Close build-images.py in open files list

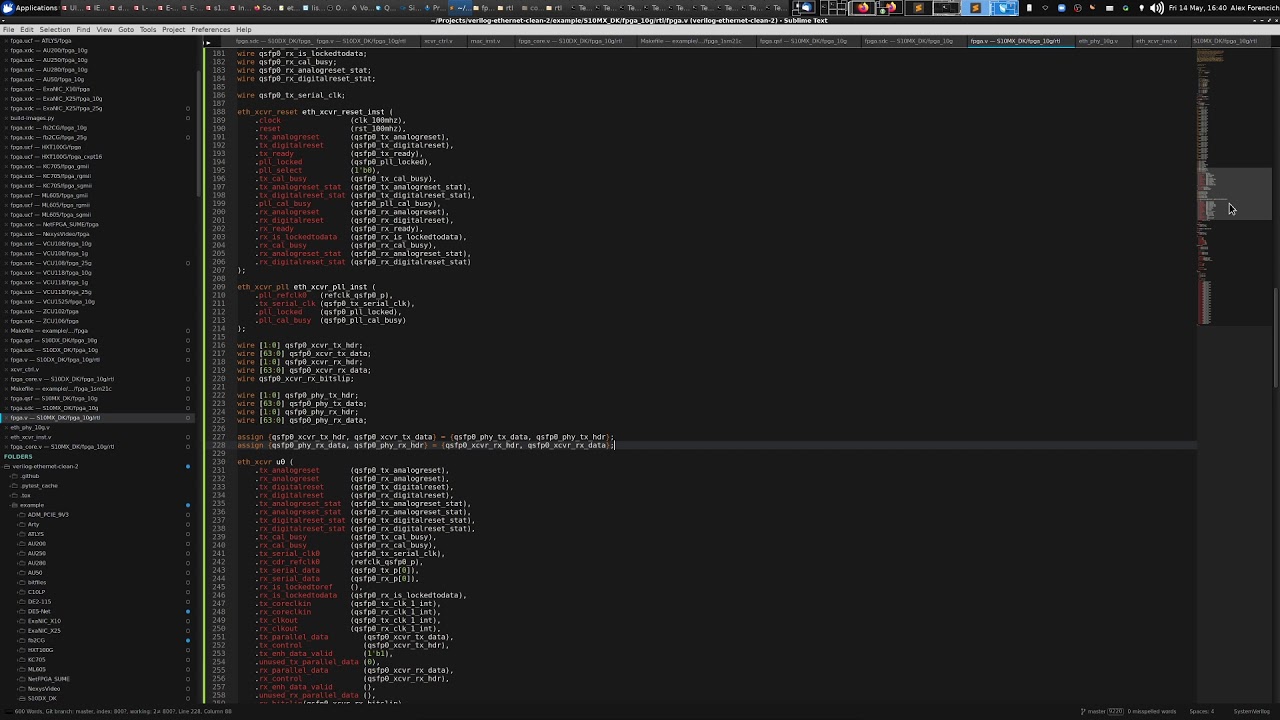[x=5, y=118]
